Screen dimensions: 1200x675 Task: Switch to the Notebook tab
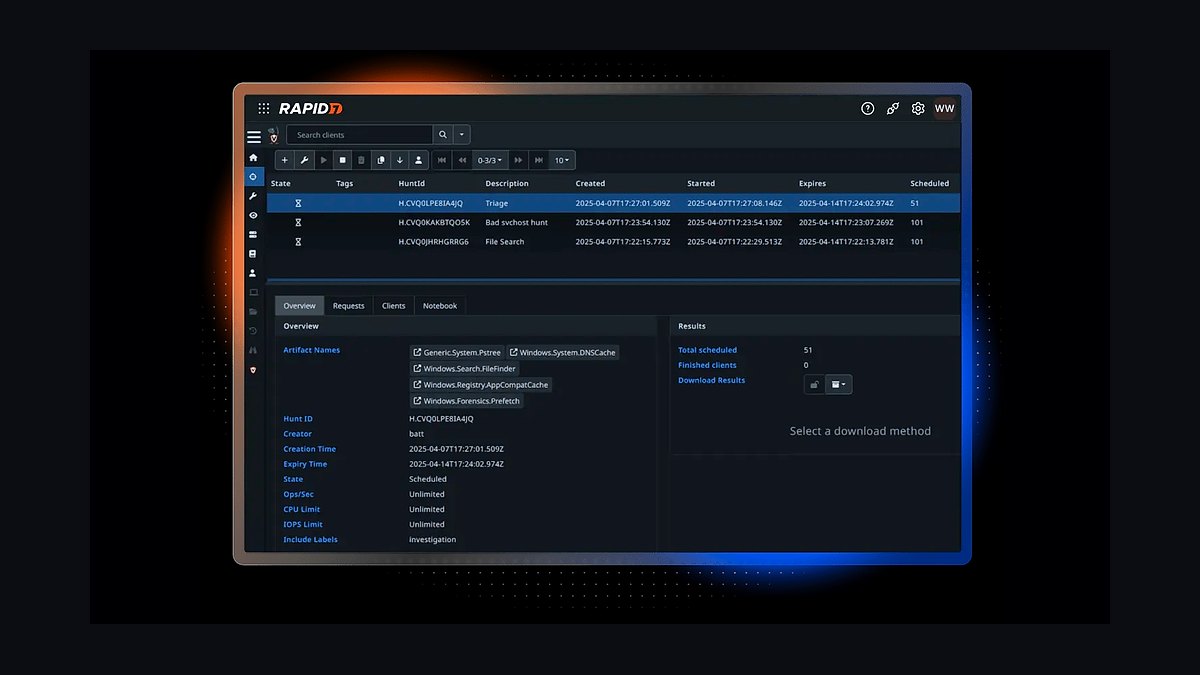coord(440,305)
